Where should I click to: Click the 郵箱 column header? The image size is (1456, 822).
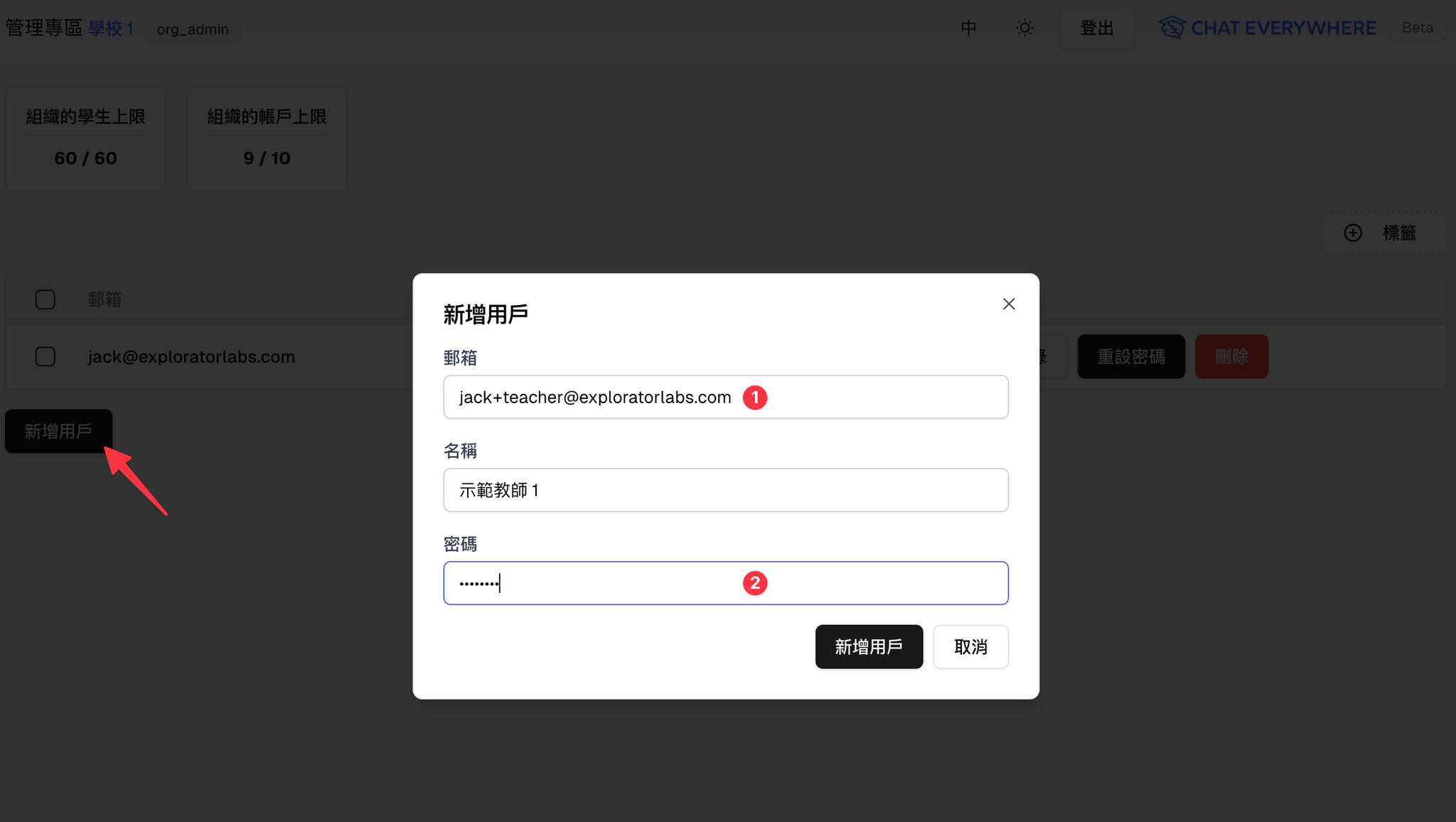105,299
